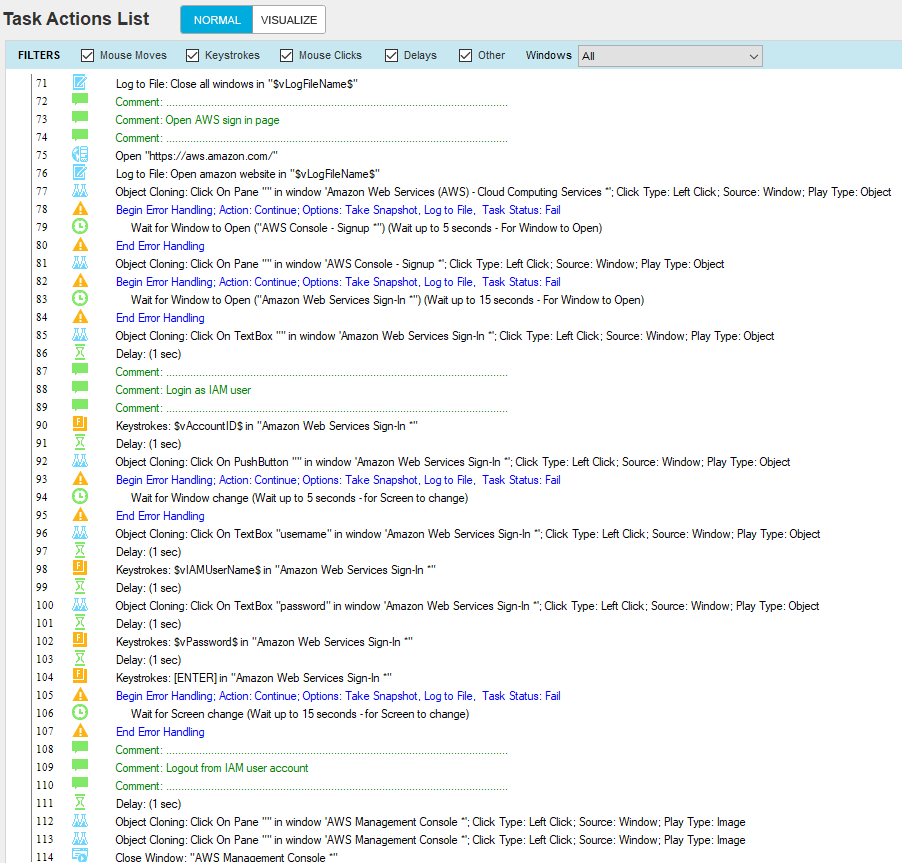This screenshot has width=902, height=863.
Task: Select the Open https://aws.amazon.com/ action
Action: tap(196, 155)
